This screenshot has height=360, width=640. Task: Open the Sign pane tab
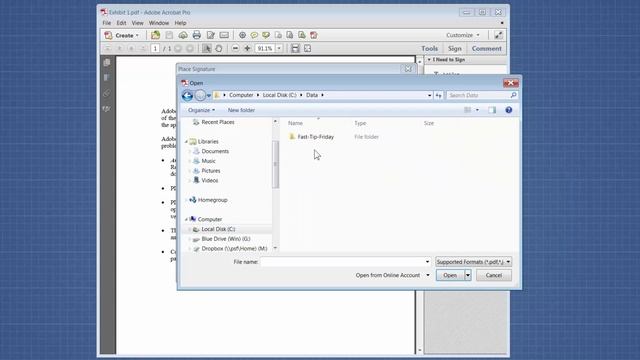[454, 49]
